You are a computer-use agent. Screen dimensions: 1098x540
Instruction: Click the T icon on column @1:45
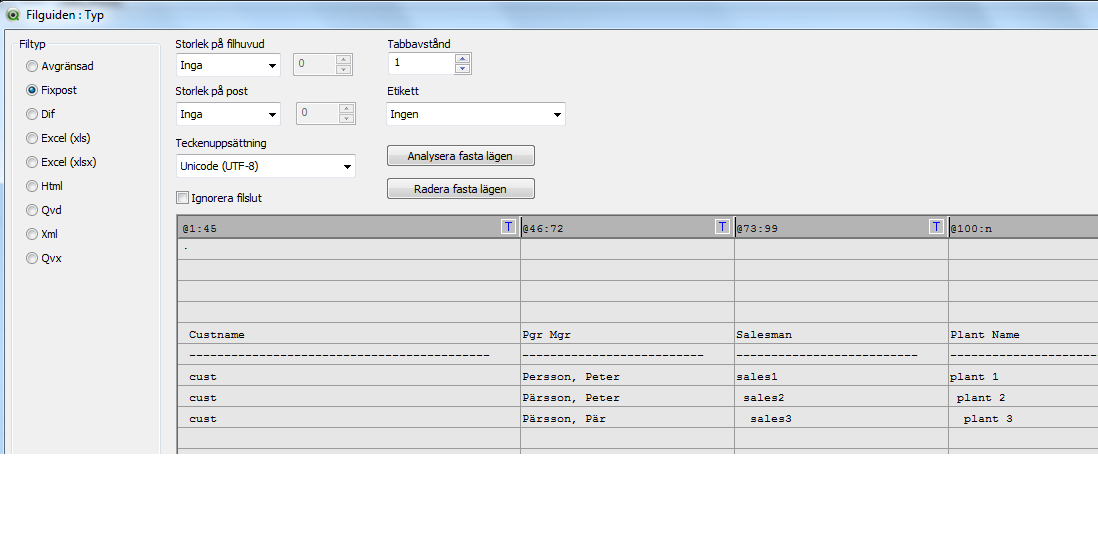(508, 227)
